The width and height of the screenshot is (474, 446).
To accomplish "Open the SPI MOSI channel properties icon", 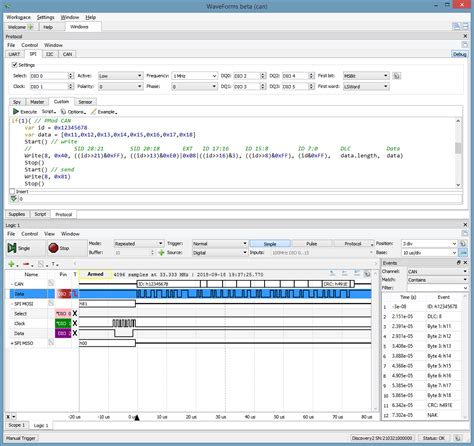I will [x=51, y=303].
